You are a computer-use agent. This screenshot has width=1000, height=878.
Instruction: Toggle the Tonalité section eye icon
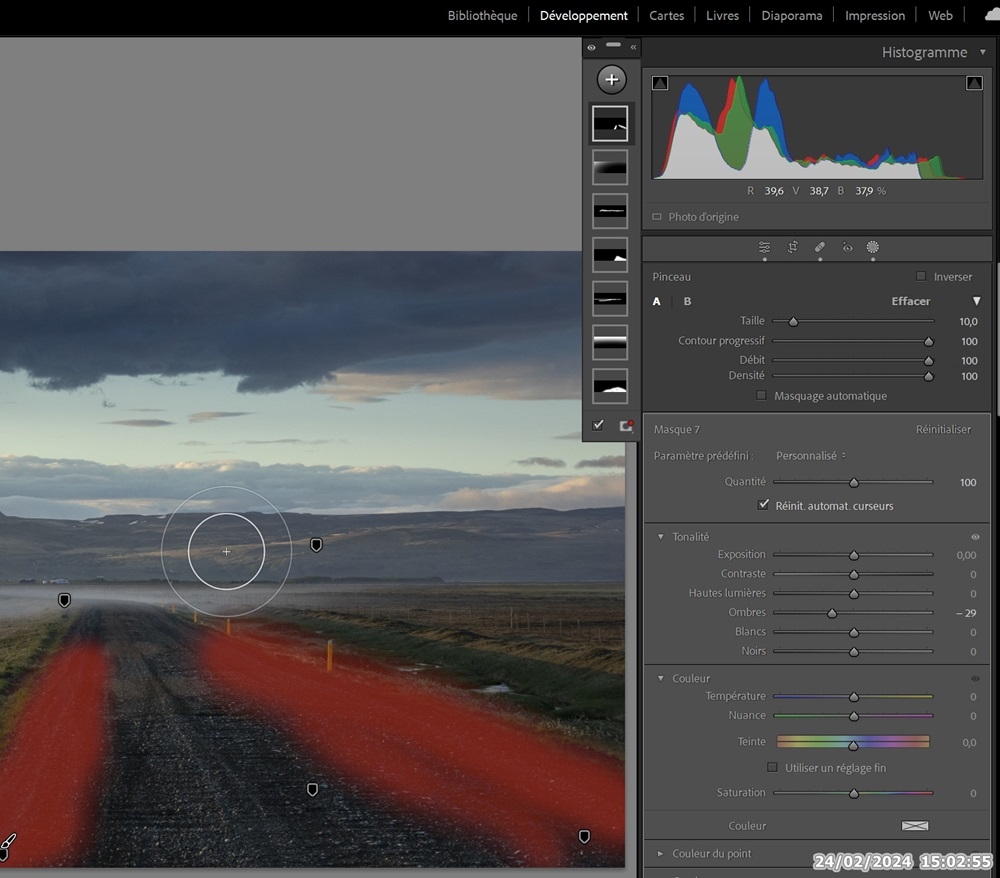pos(975,537)
